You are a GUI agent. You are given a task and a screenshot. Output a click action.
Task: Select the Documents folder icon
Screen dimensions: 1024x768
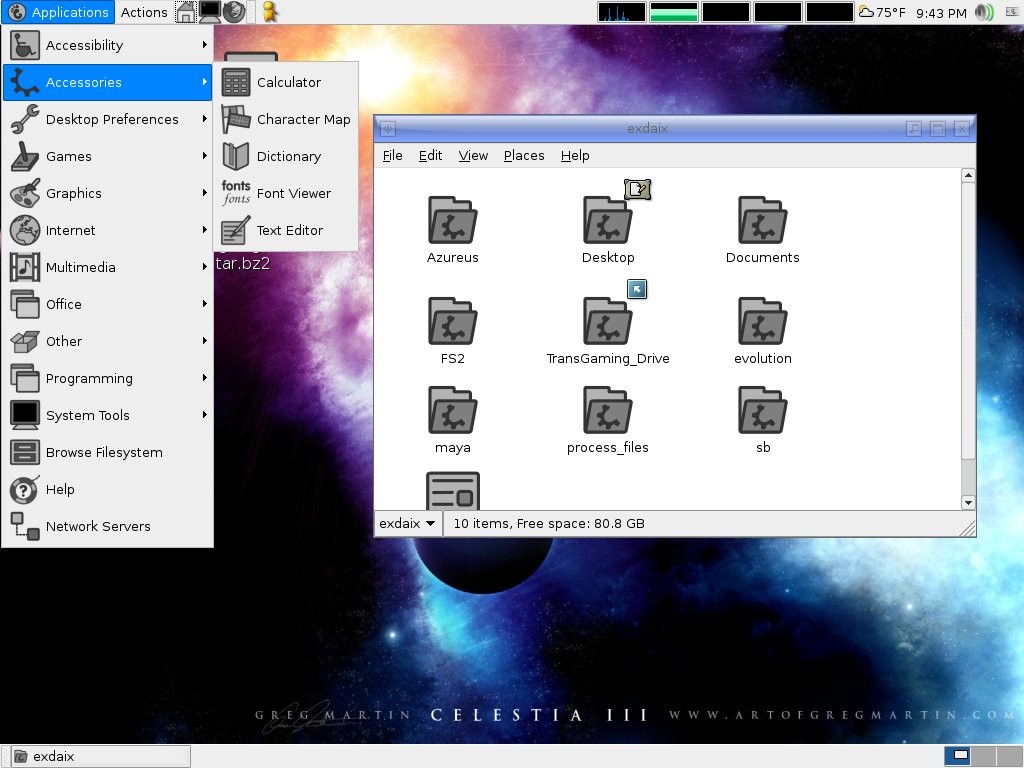click(762, 221)
